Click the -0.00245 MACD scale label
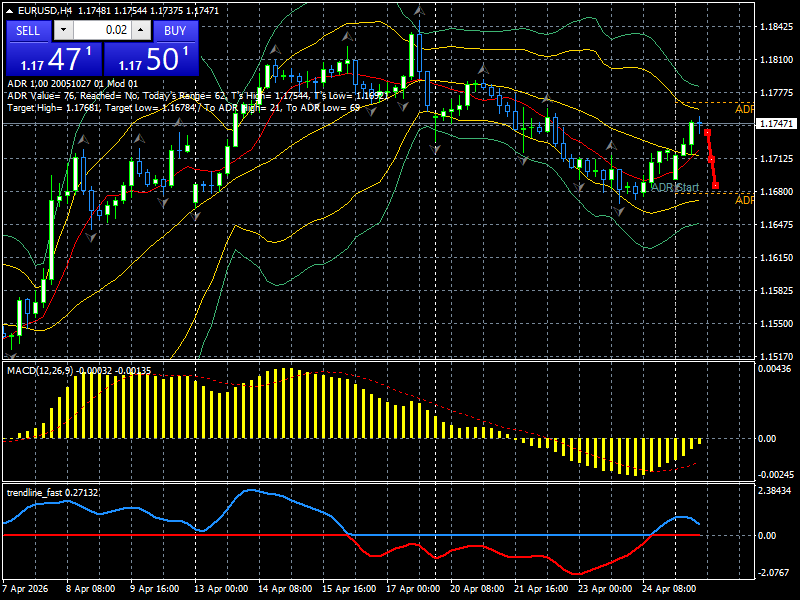The height and width of the screenshot is (600, 800). coord(776,475)
